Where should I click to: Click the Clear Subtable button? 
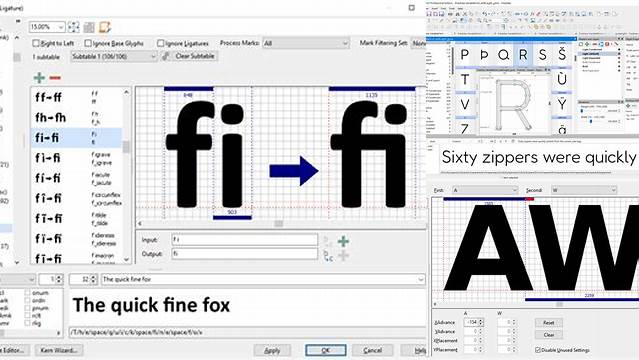(195, 56)
